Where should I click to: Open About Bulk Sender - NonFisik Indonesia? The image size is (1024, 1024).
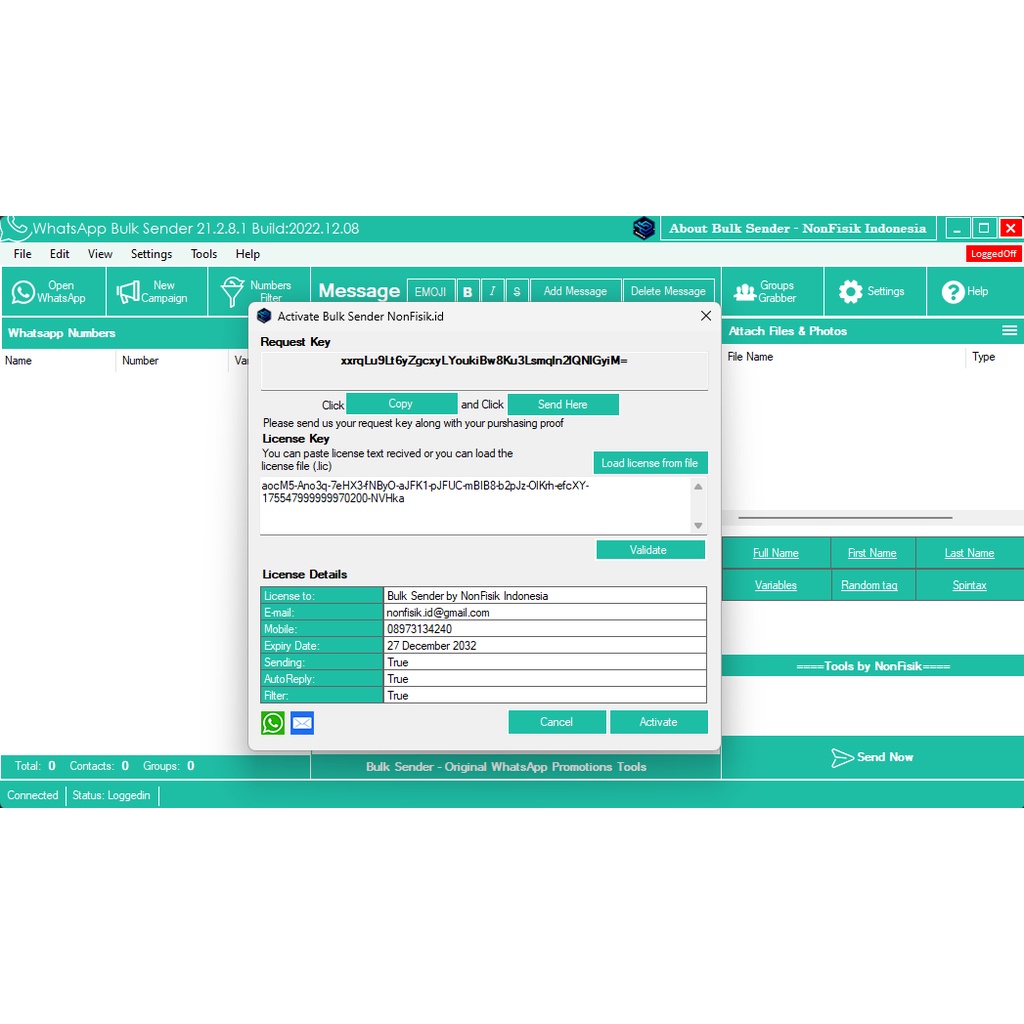797,229
